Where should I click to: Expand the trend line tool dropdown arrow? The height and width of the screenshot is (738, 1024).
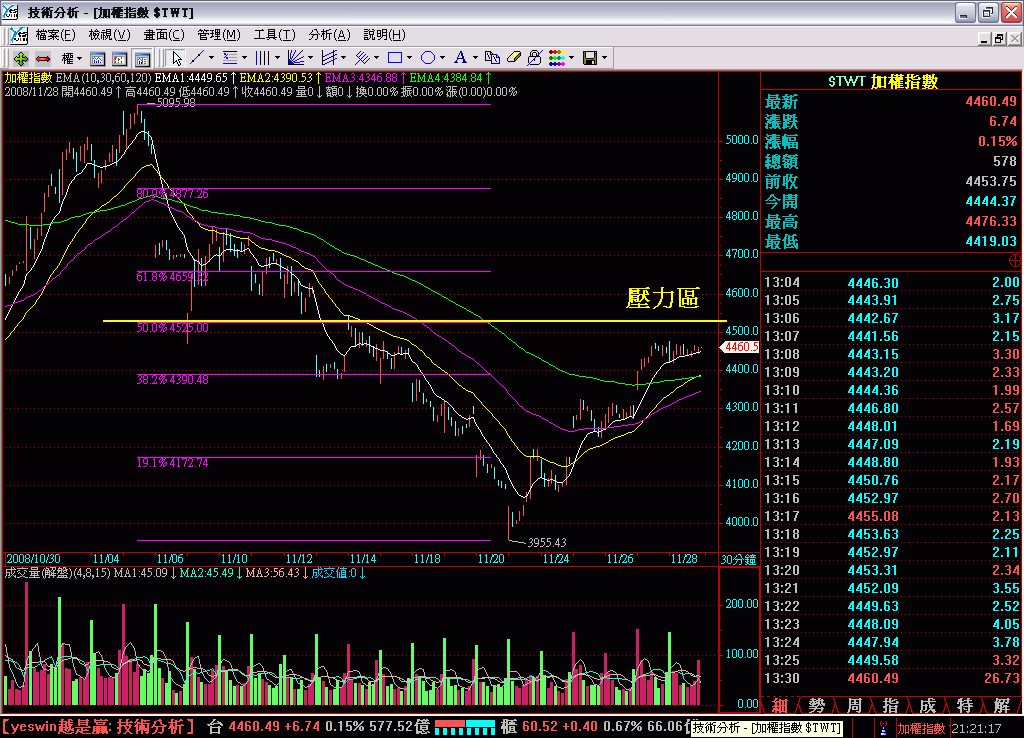[x=211, y=58]
